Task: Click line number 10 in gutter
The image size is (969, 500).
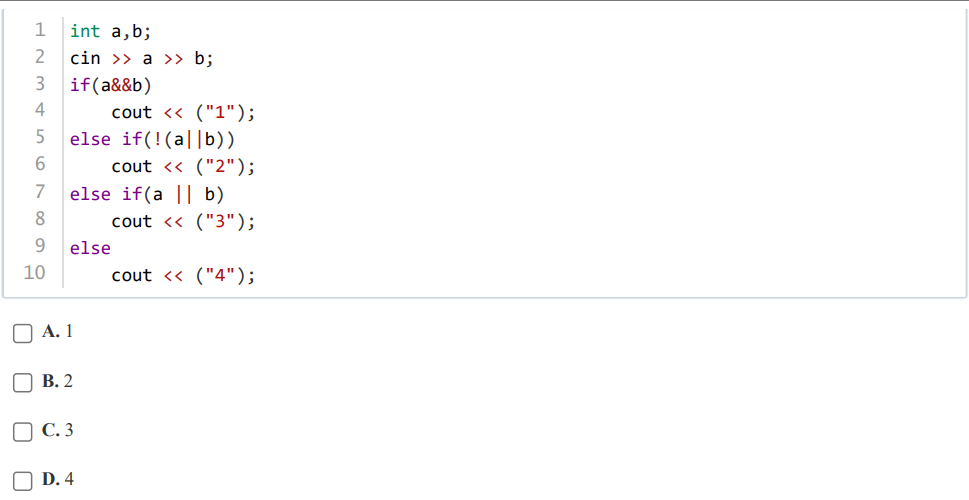Action: (34, 273)
